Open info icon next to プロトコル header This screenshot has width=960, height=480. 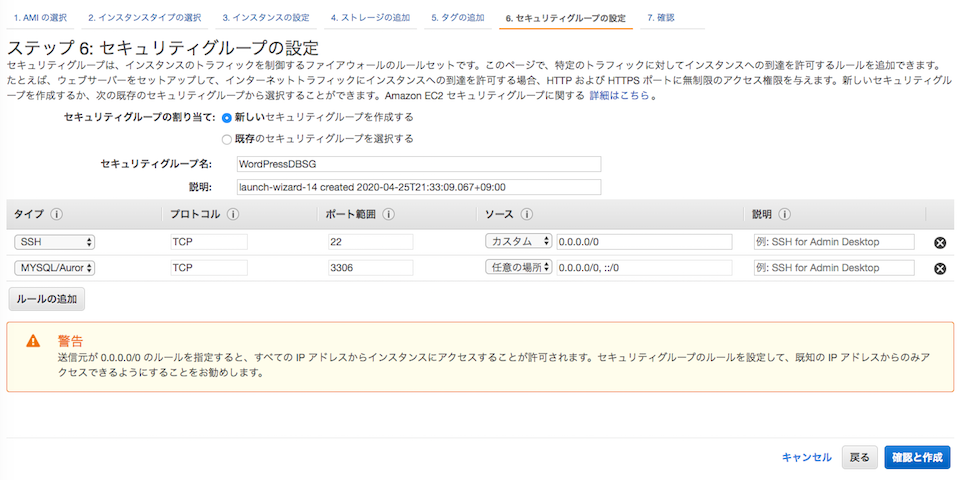click(233, 215)
